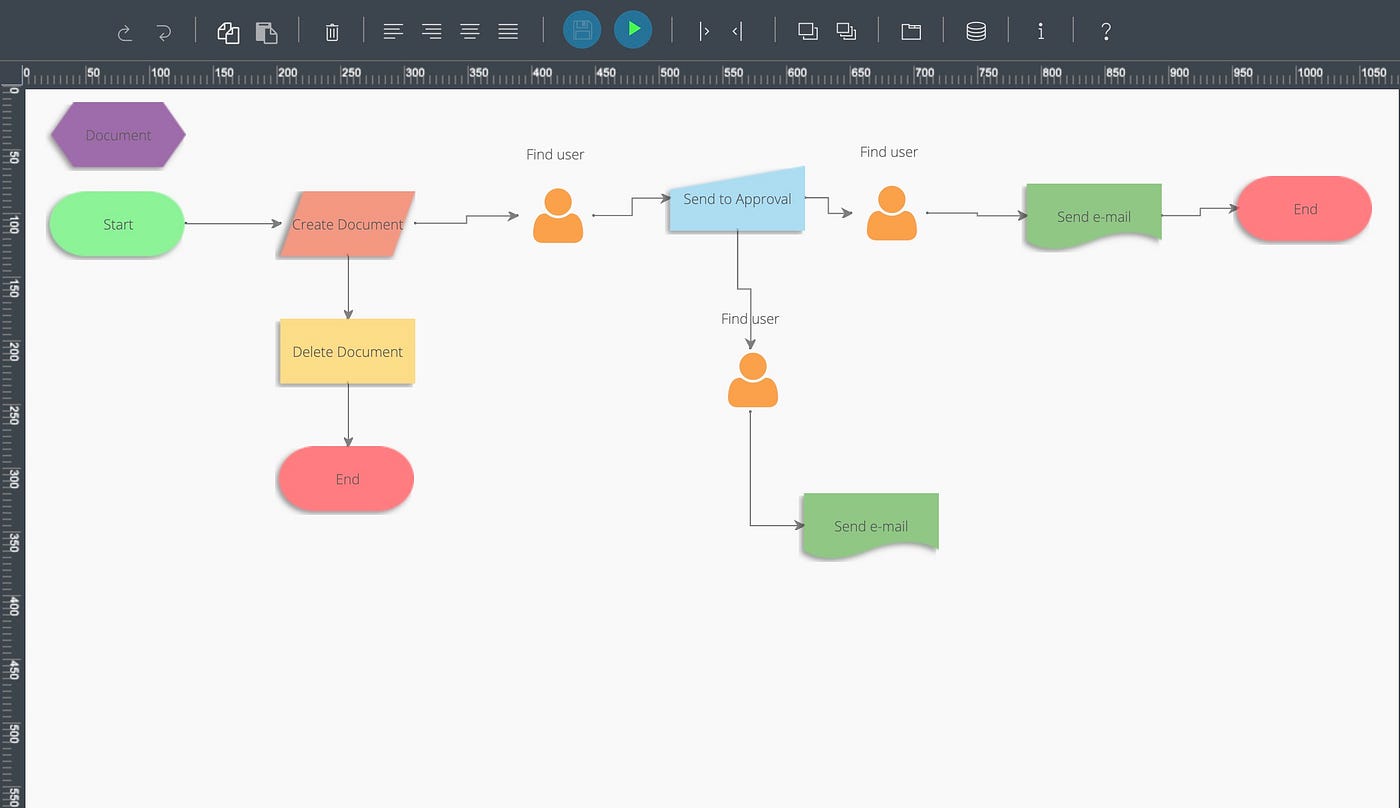
Task: Click the purple Document hexagon
Action: pos(117,135)
